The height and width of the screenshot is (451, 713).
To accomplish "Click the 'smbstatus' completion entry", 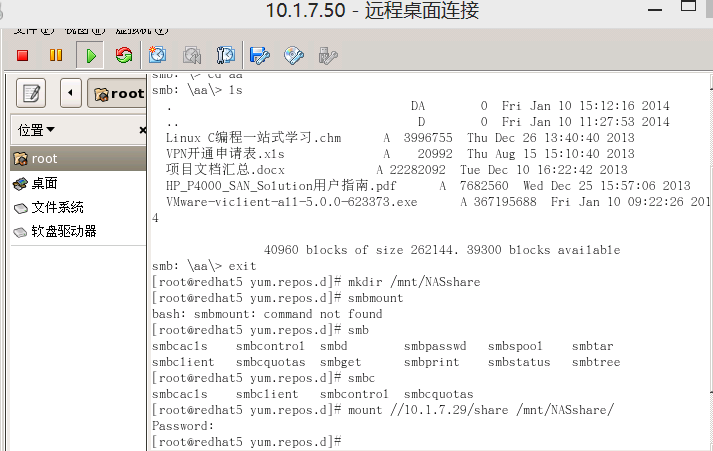I will 519,362.
